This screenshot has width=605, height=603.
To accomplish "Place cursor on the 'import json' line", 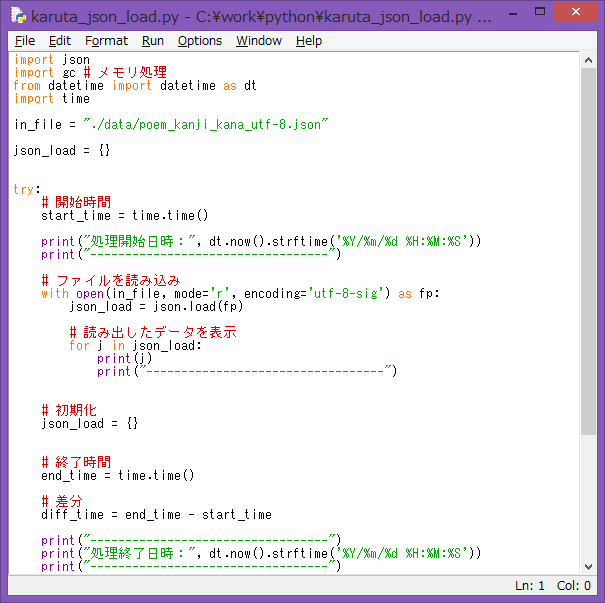I will pyautogui.click(x=52, y=60).
